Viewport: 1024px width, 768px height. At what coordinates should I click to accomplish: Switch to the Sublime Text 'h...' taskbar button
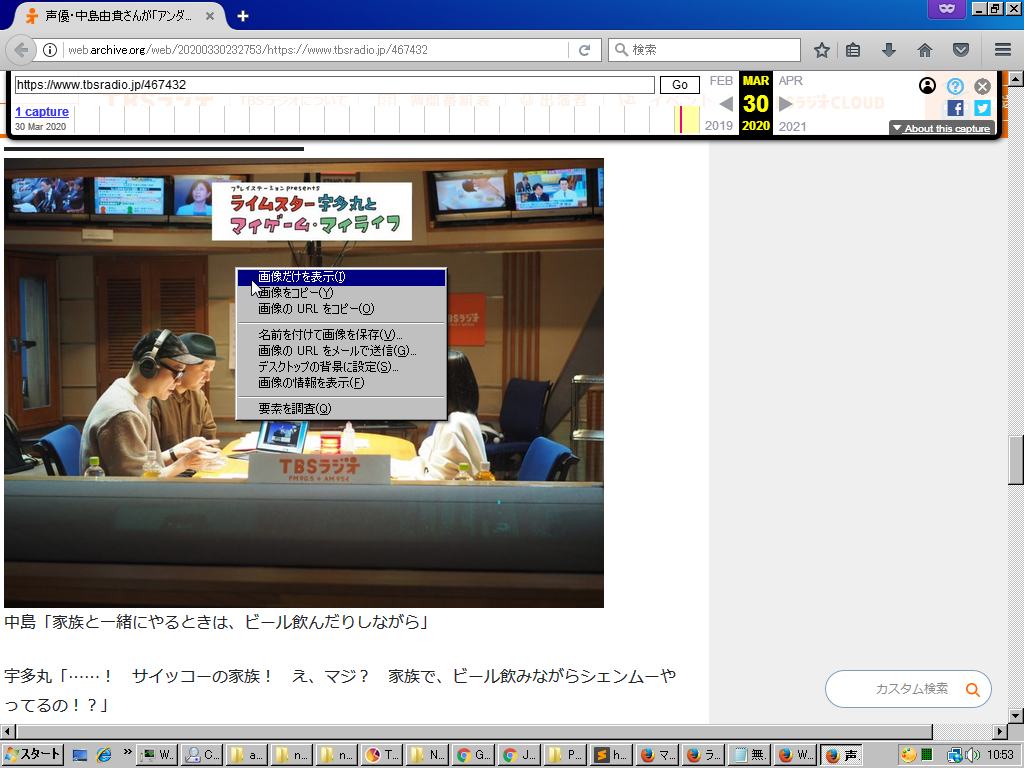click(611, 756)
